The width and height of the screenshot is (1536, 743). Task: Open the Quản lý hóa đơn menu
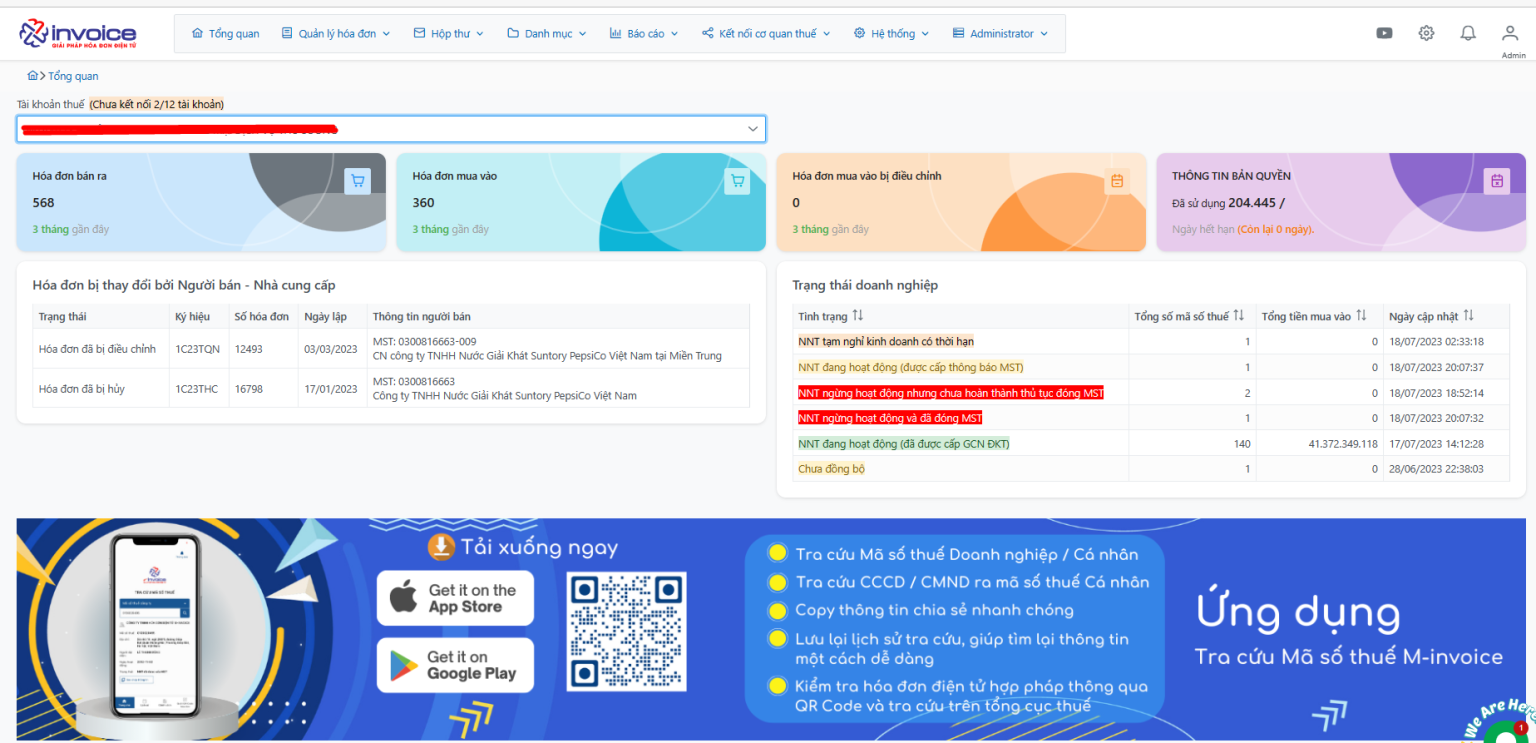336,34
